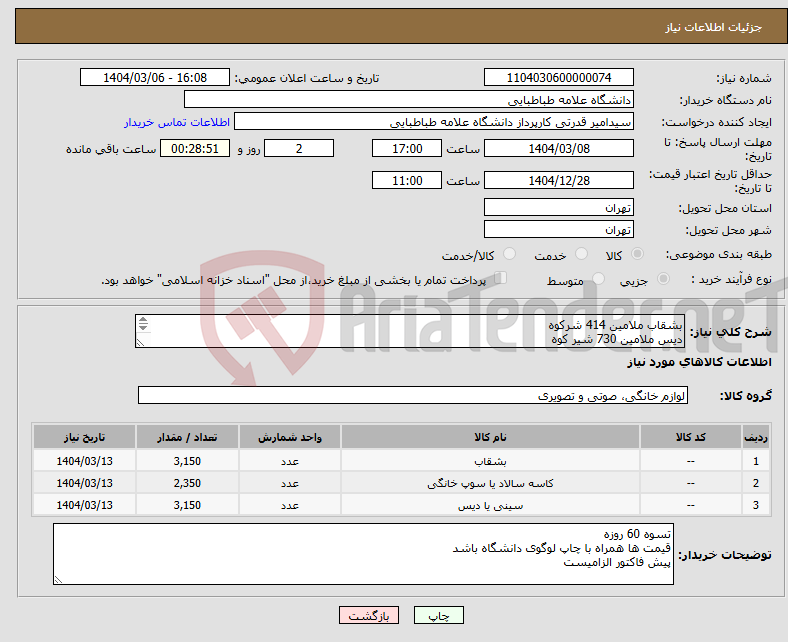This screenshot has width=788, height=642.
Task: Click the شماره نیاز field 1104030600000074
Action: (x=558, y=78)
